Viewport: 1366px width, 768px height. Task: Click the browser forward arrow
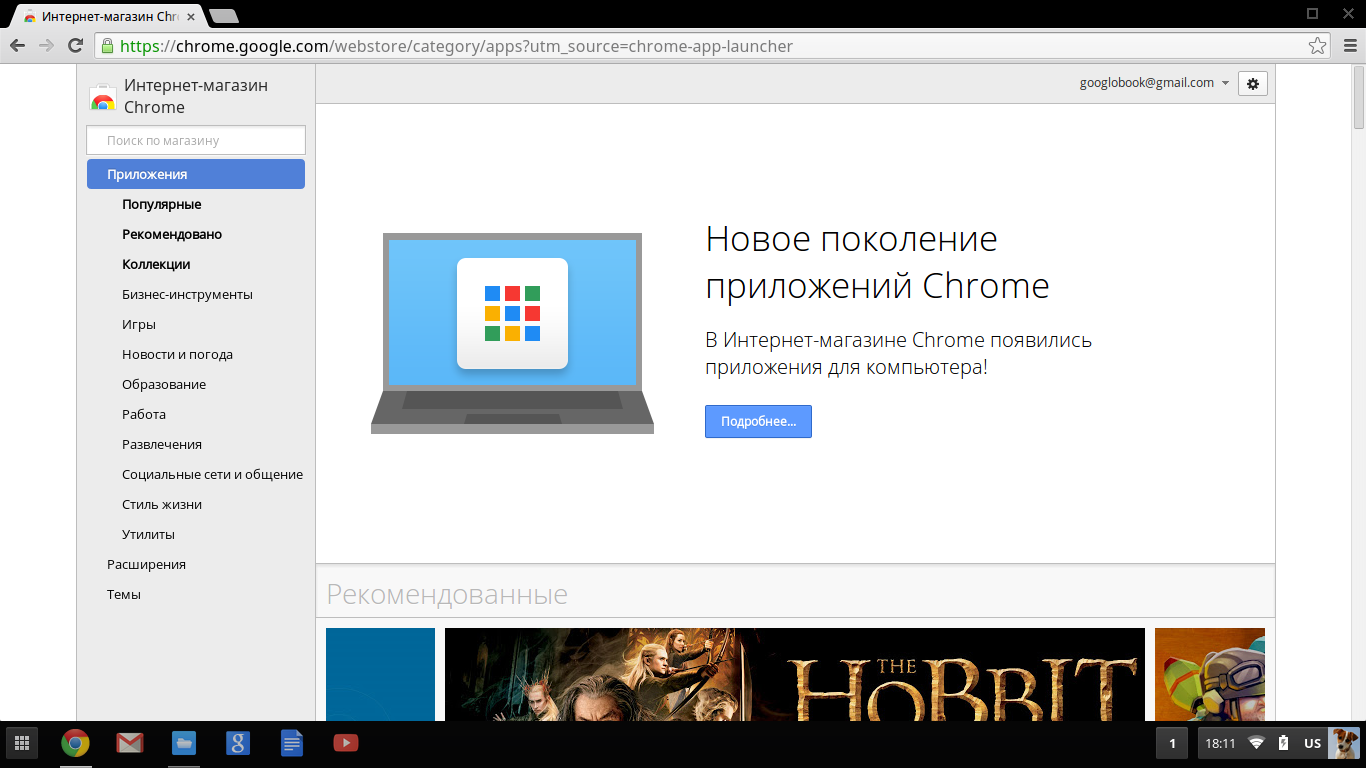(x=46, y=46)
